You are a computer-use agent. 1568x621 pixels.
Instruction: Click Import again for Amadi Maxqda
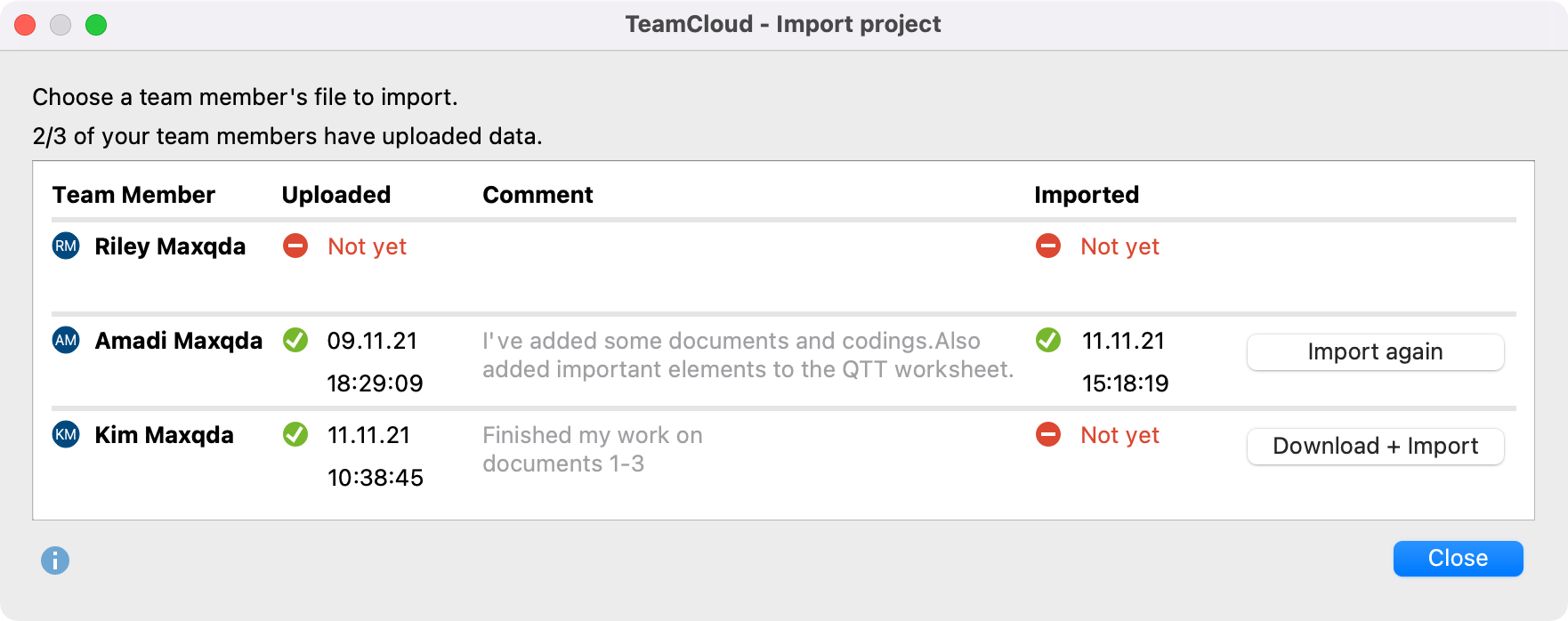pyautogui.click(x=1374, y=351)
